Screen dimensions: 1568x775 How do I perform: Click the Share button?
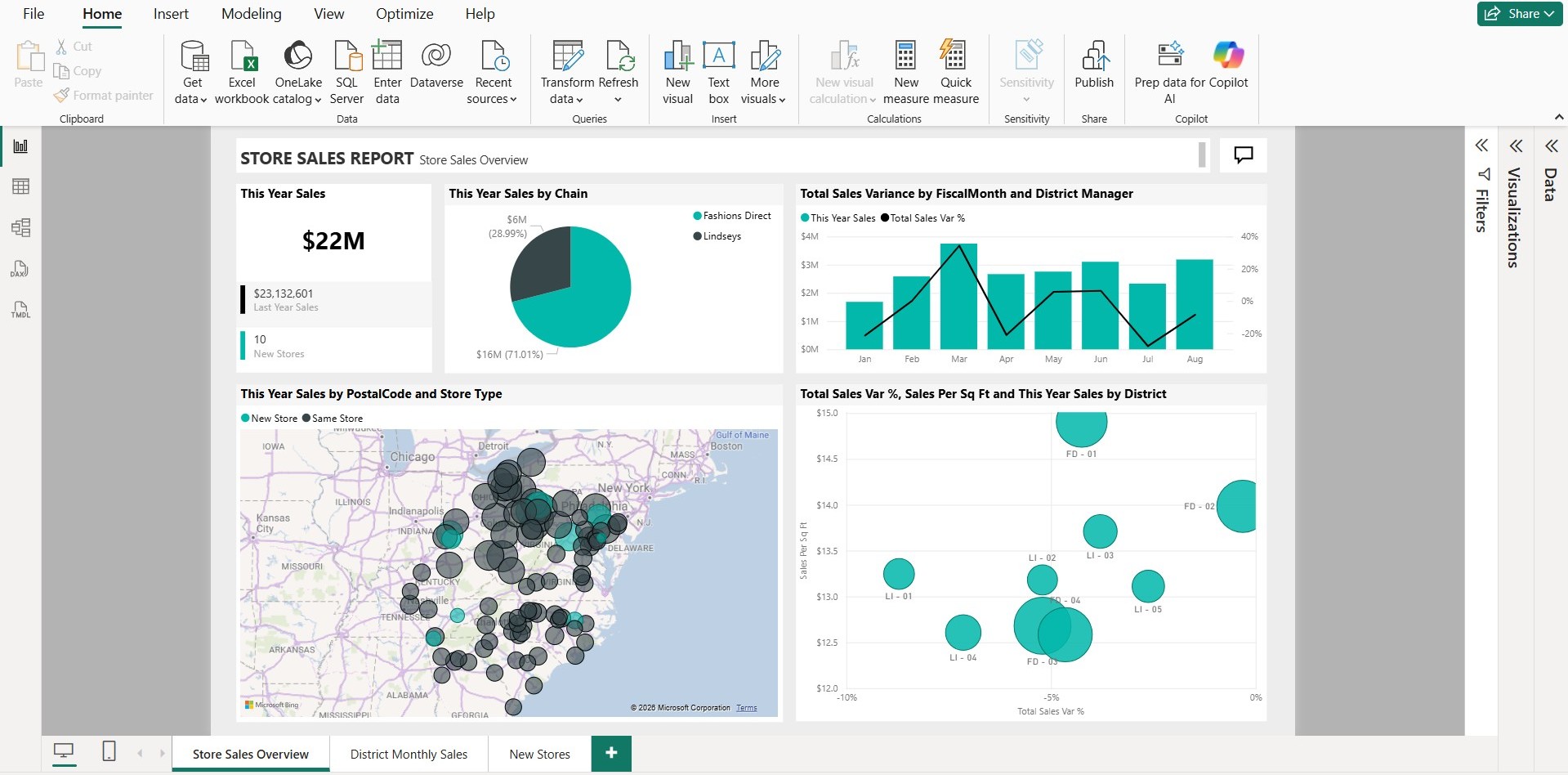1520,14
